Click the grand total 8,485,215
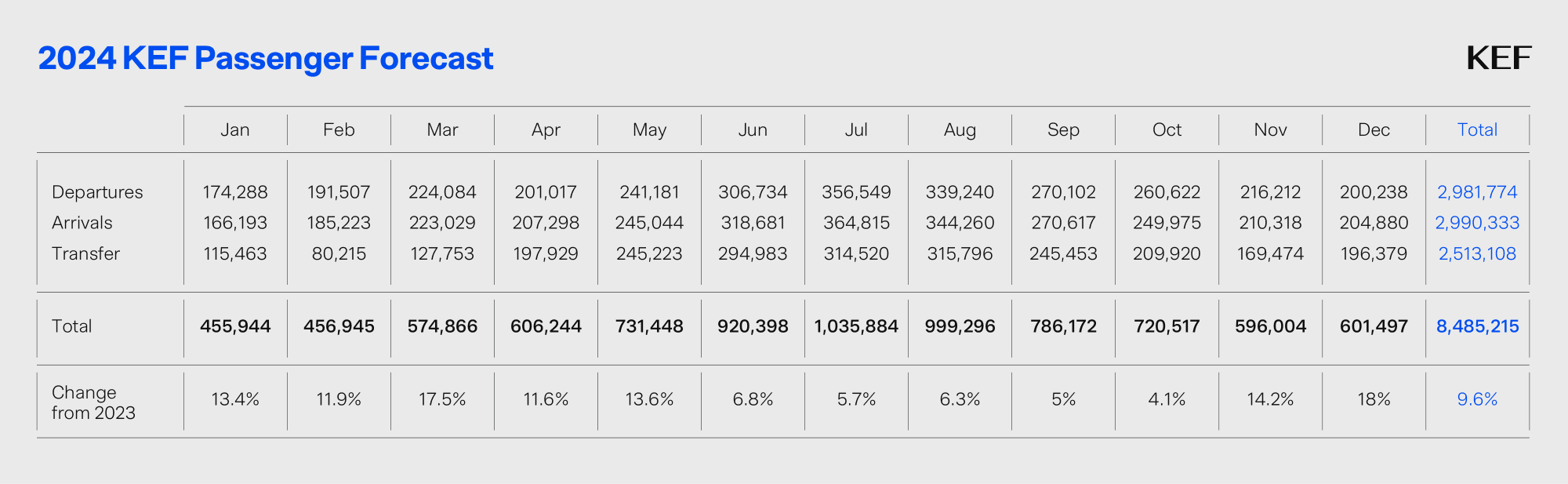 point(1477,326)
